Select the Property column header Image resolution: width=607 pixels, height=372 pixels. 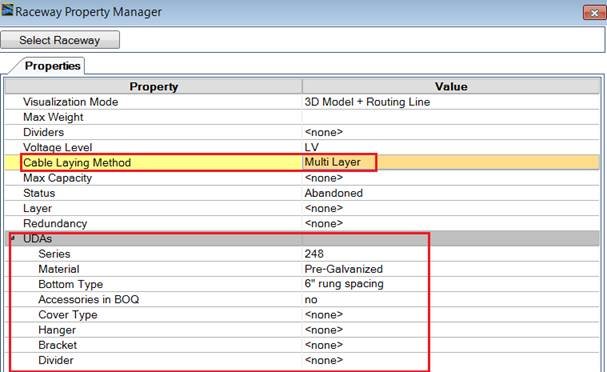(x=154, y=86)
